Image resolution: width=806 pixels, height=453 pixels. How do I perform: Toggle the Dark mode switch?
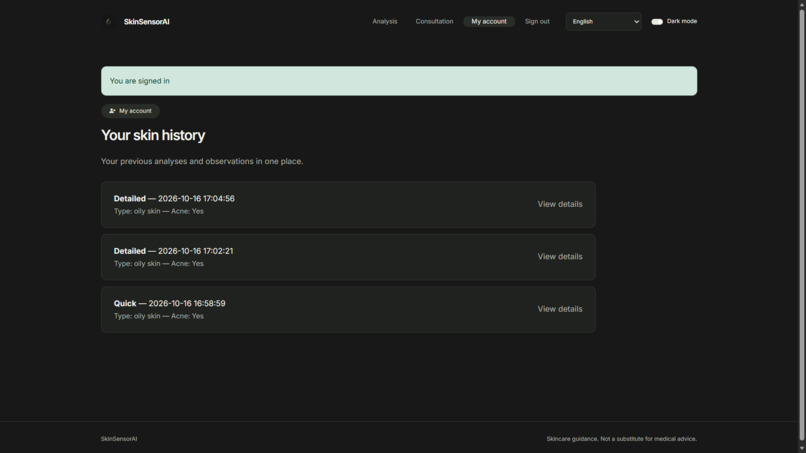click(x=657, y=22)
